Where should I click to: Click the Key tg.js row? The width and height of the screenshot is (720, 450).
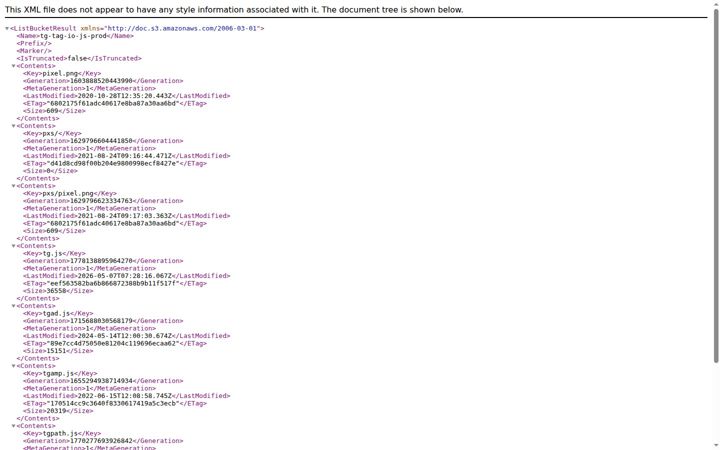54,253
